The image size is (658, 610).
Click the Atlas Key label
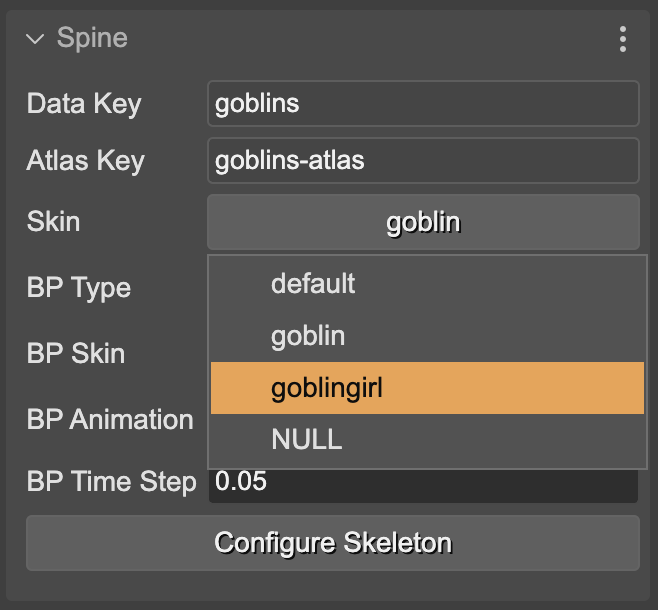tap(86, 161)
